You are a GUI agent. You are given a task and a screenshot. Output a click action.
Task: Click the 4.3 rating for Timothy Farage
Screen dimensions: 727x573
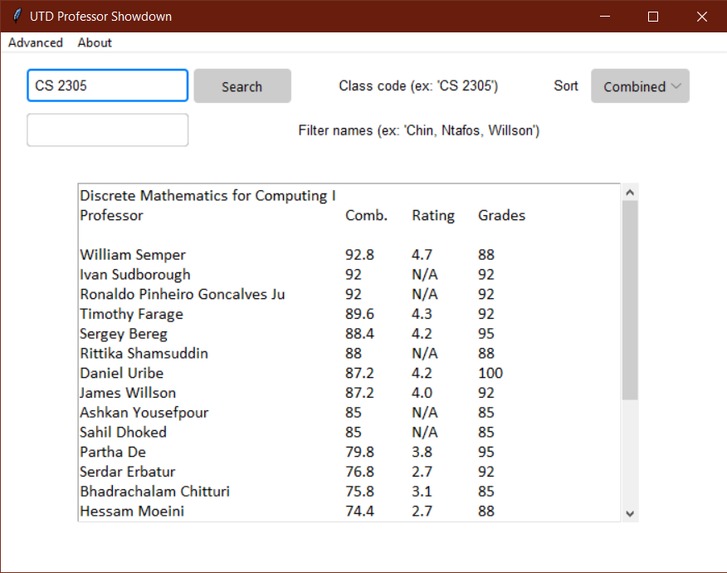point(422,314)
